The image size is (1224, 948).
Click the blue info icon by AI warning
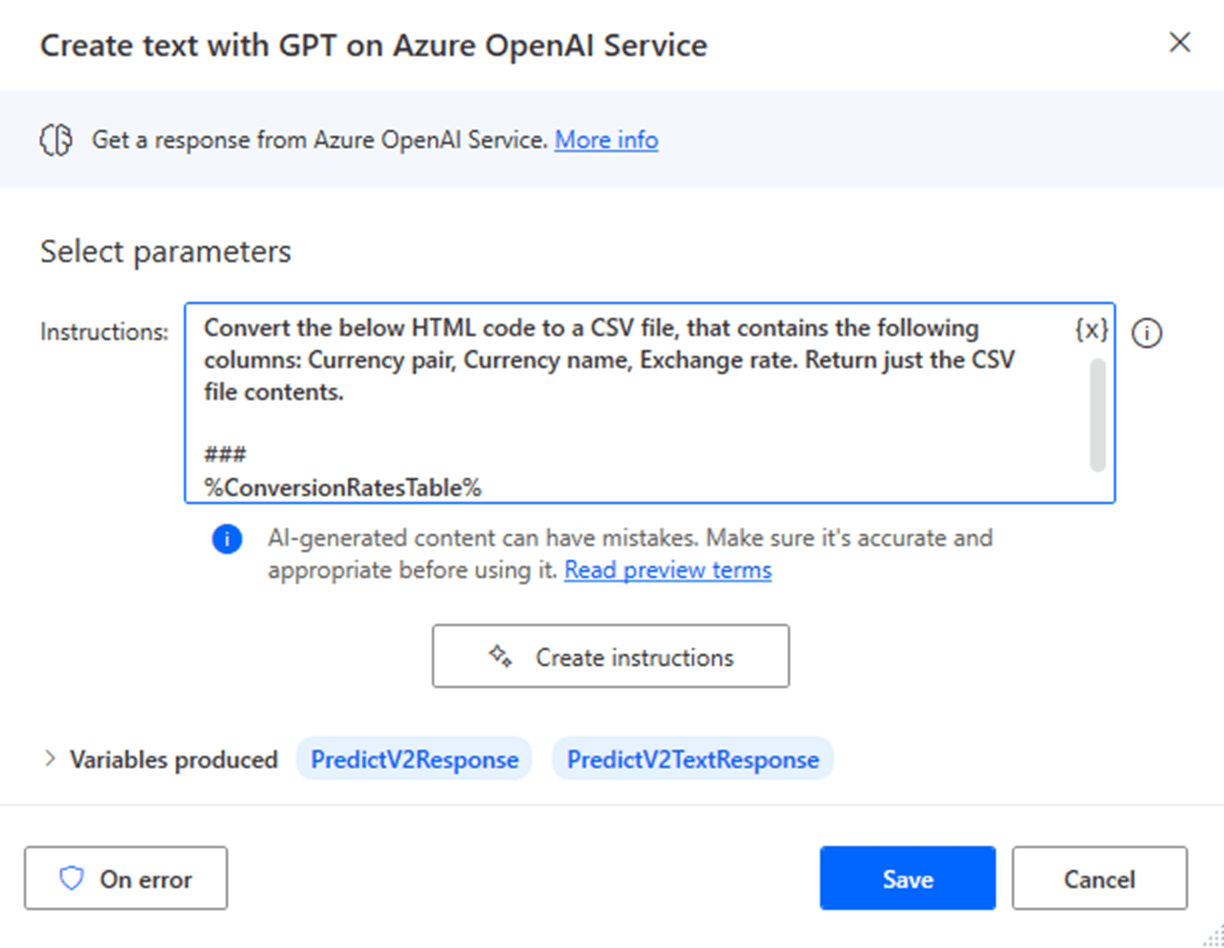point(227,540)
